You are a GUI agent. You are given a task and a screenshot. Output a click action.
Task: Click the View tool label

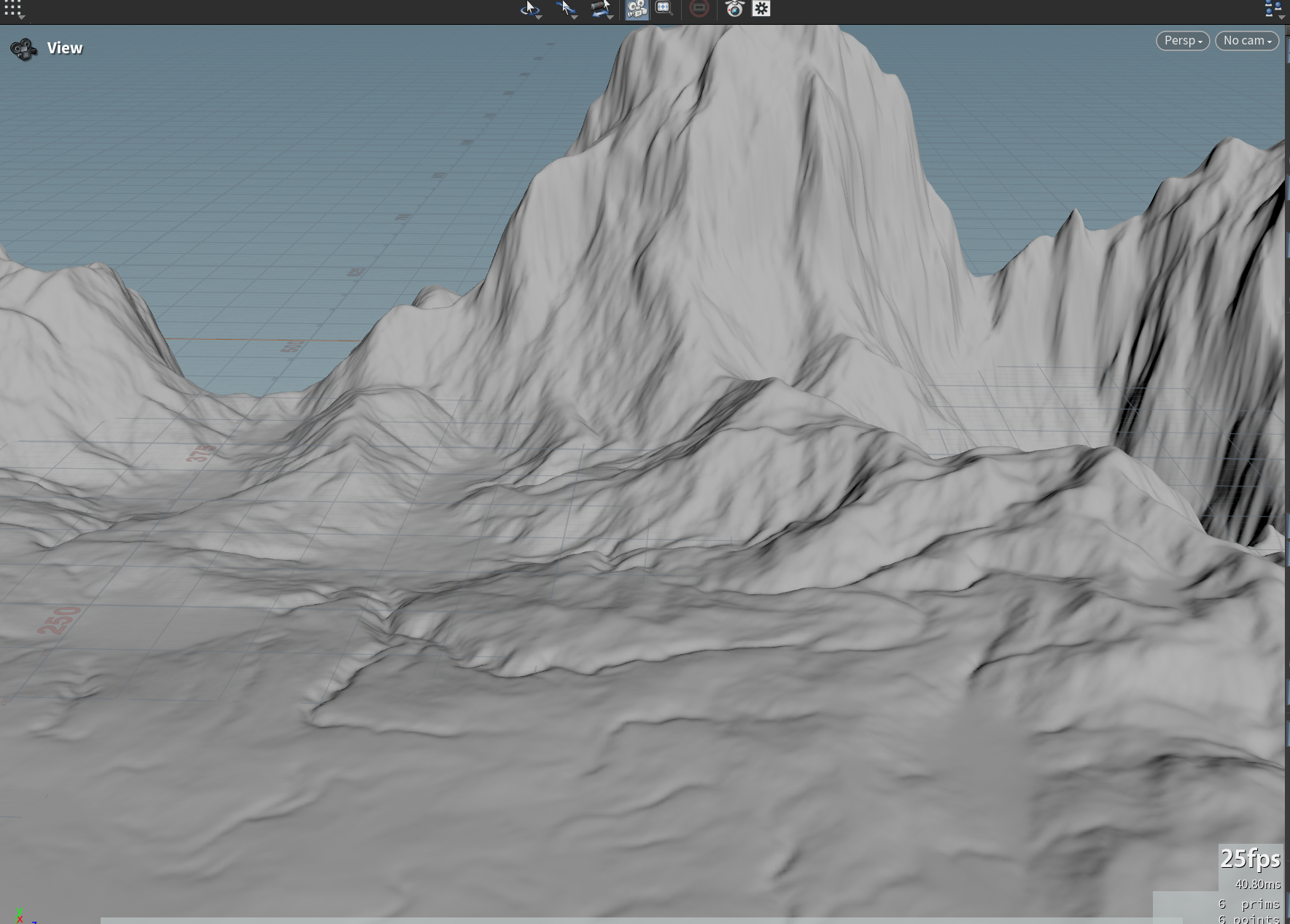tap(65, 48)
